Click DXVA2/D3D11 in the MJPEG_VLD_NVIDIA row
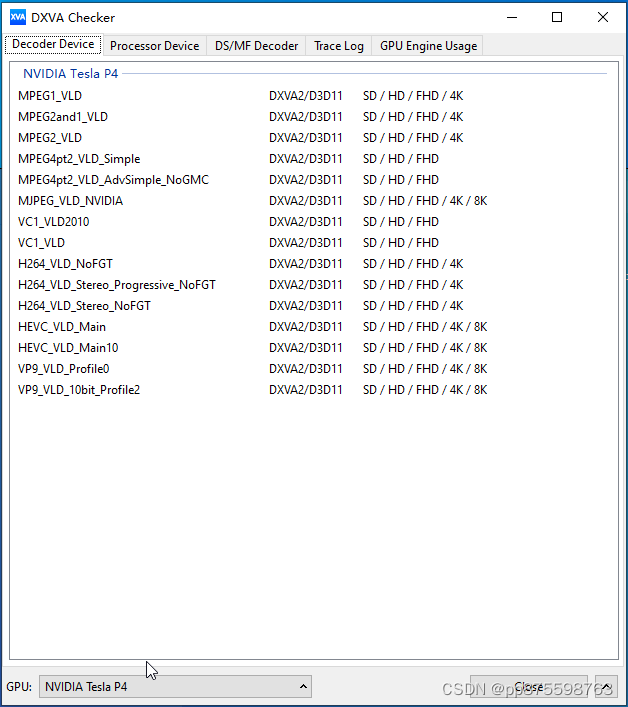This screenshot has width=628, height=707. point(306,201)
